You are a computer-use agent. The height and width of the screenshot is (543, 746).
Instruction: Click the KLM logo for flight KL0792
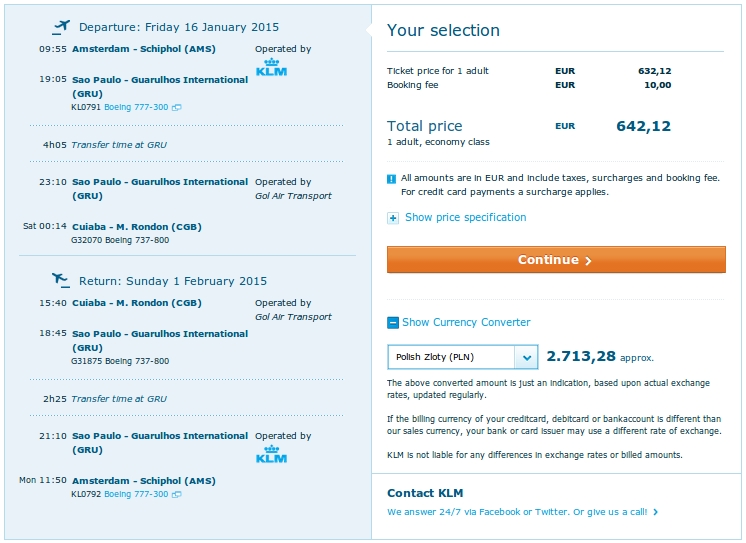[x=271, y=454]
